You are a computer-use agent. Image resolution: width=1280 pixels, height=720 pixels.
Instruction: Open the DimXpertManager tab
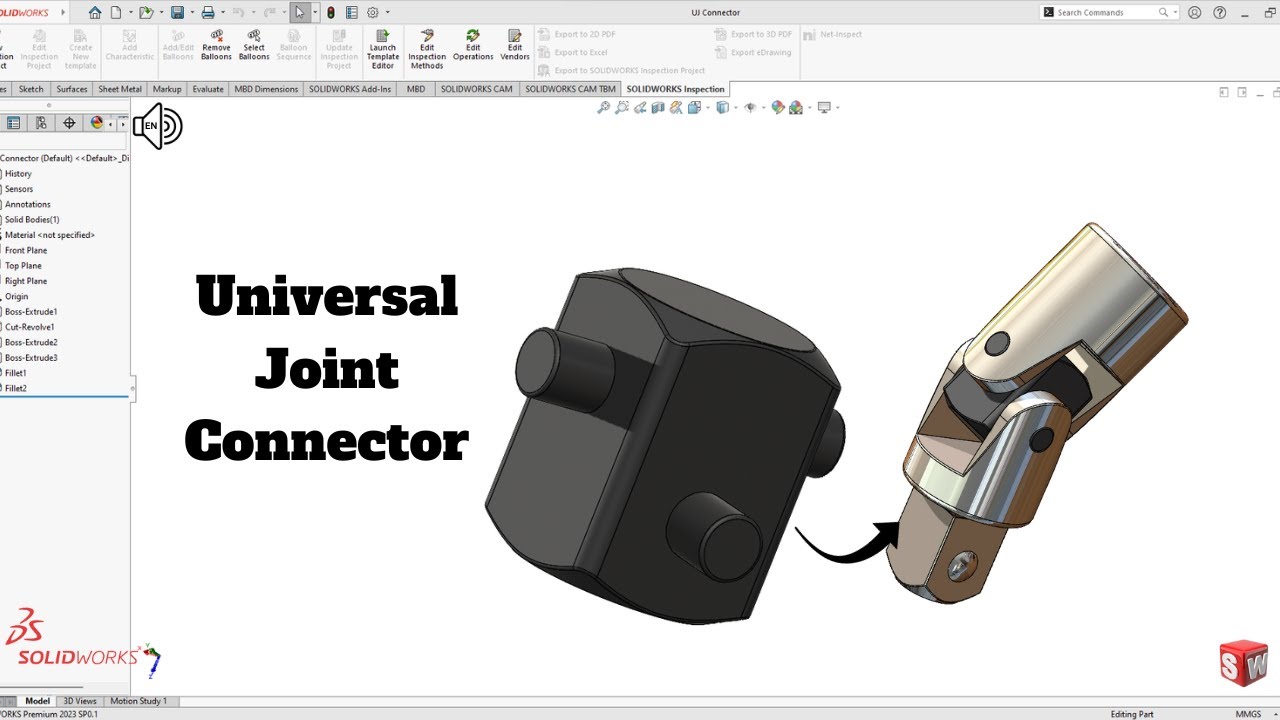(x=69, y=123)
